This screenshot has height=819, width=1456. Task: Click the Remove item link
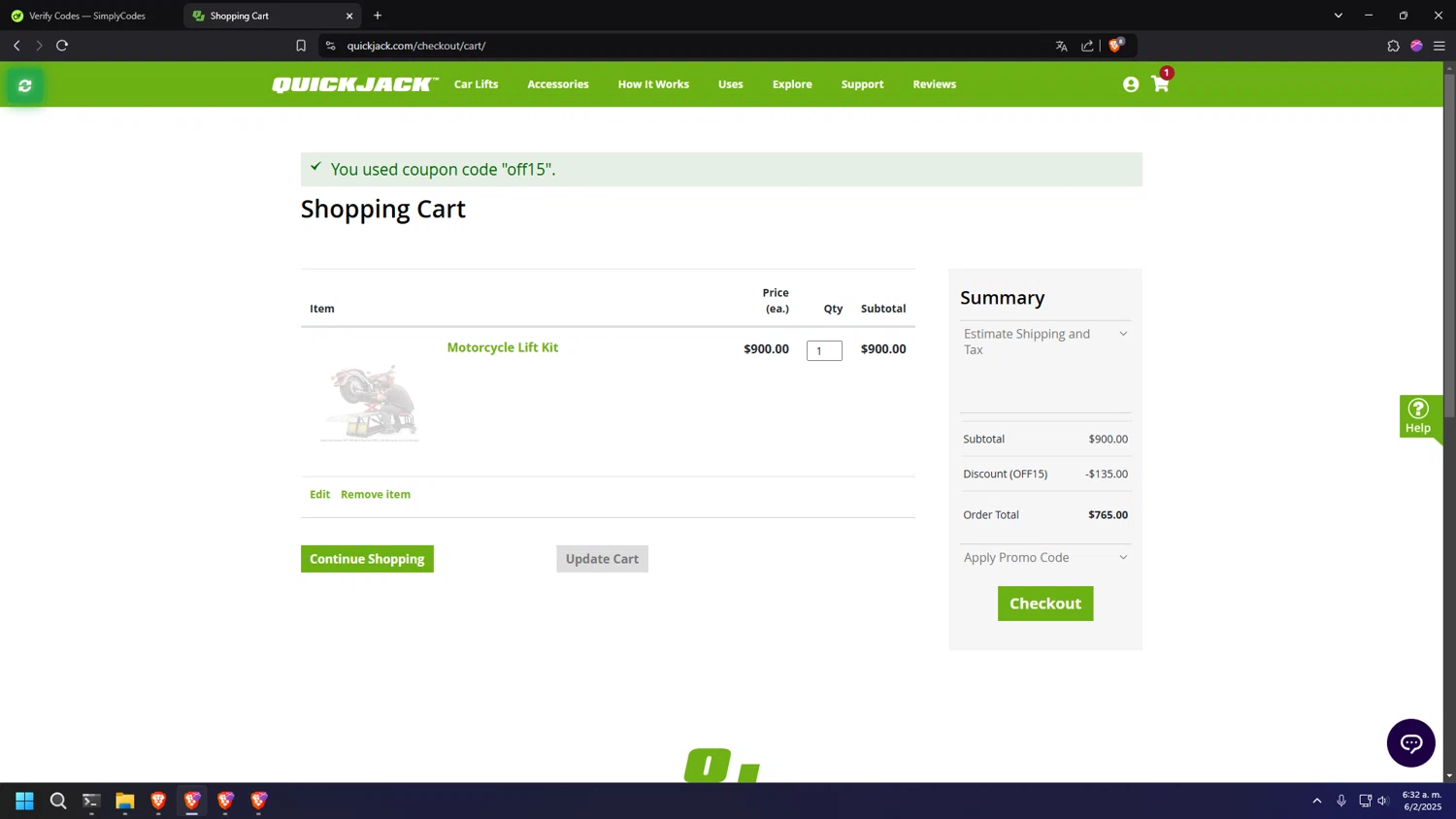[376, 495]
